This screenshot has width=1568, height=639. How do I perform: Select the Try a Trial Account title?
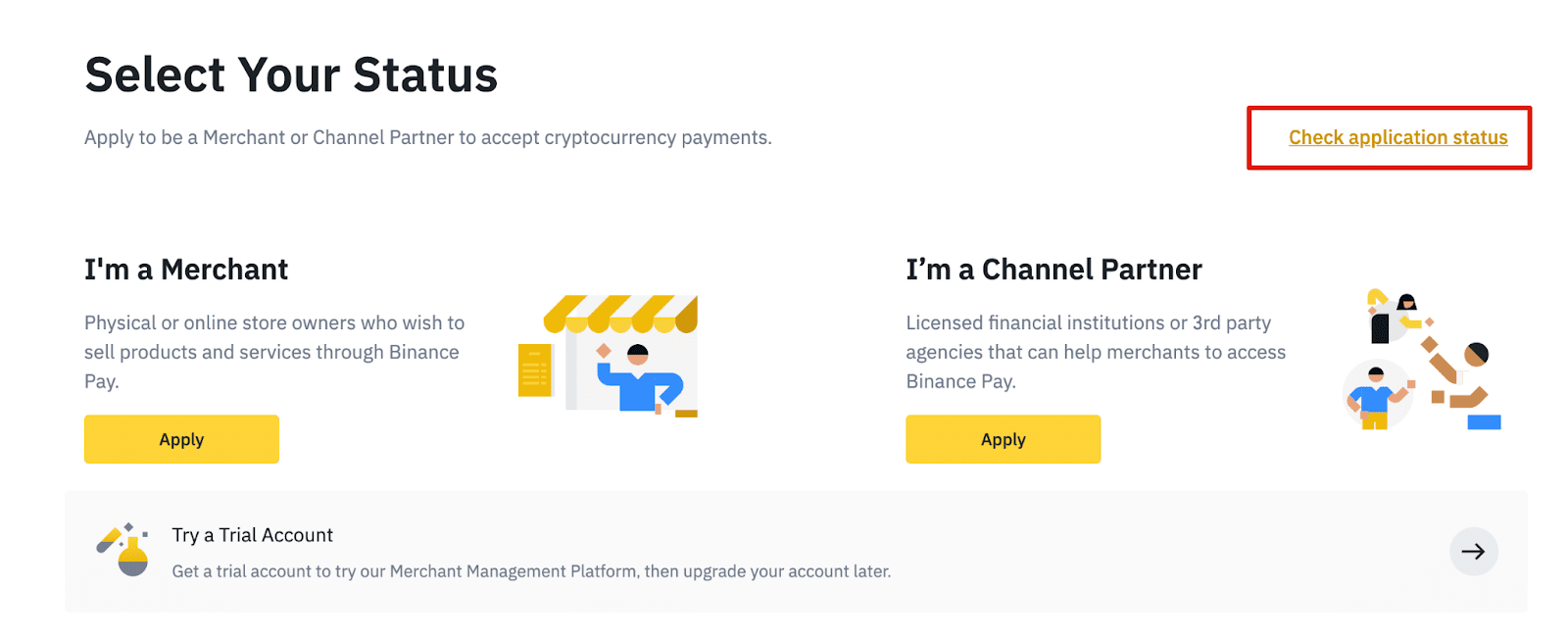click(x=252, y=535)
